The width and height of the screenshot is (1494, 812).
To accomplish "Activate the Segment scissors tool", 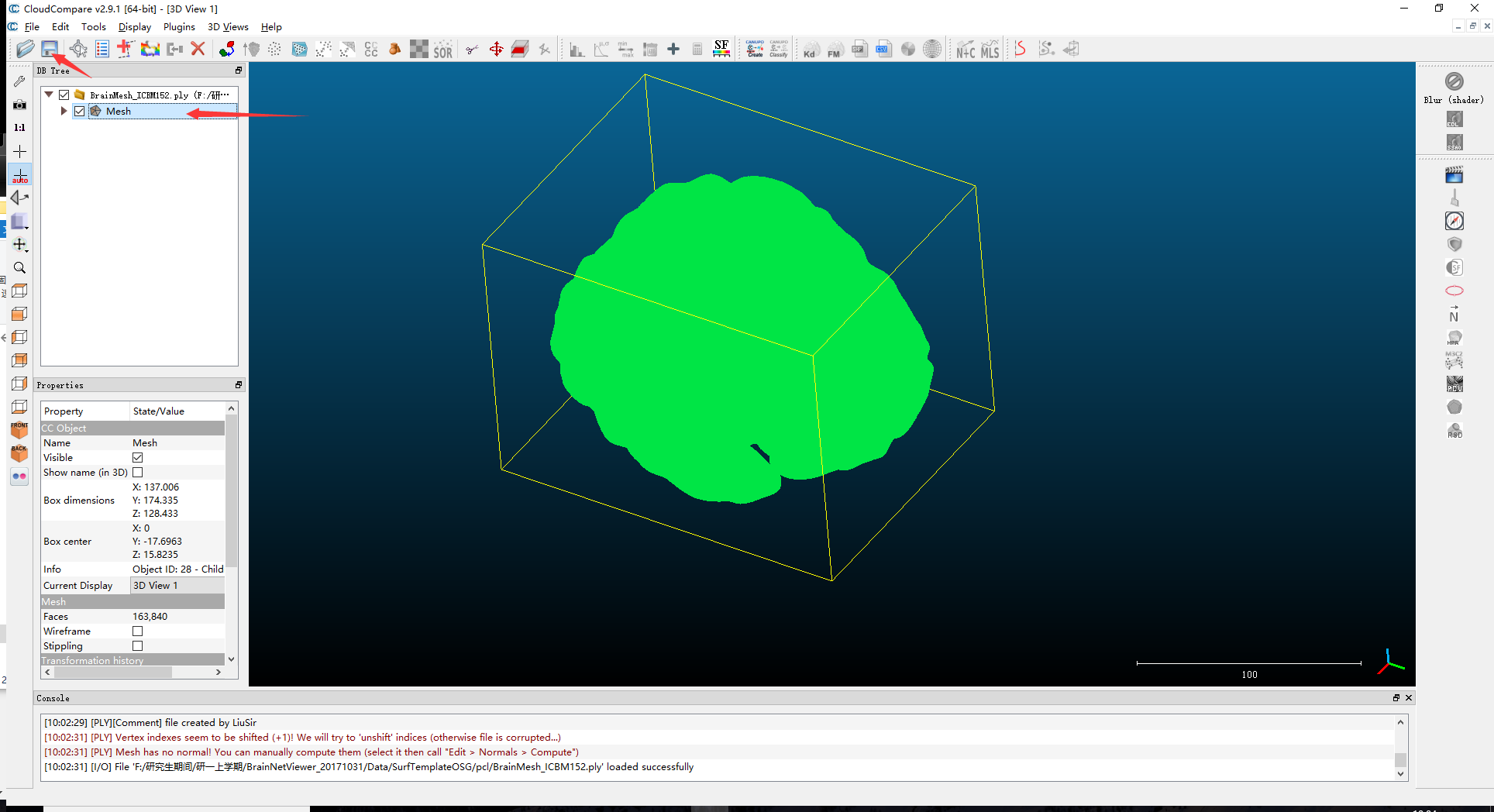I will (x=472, y=49).
